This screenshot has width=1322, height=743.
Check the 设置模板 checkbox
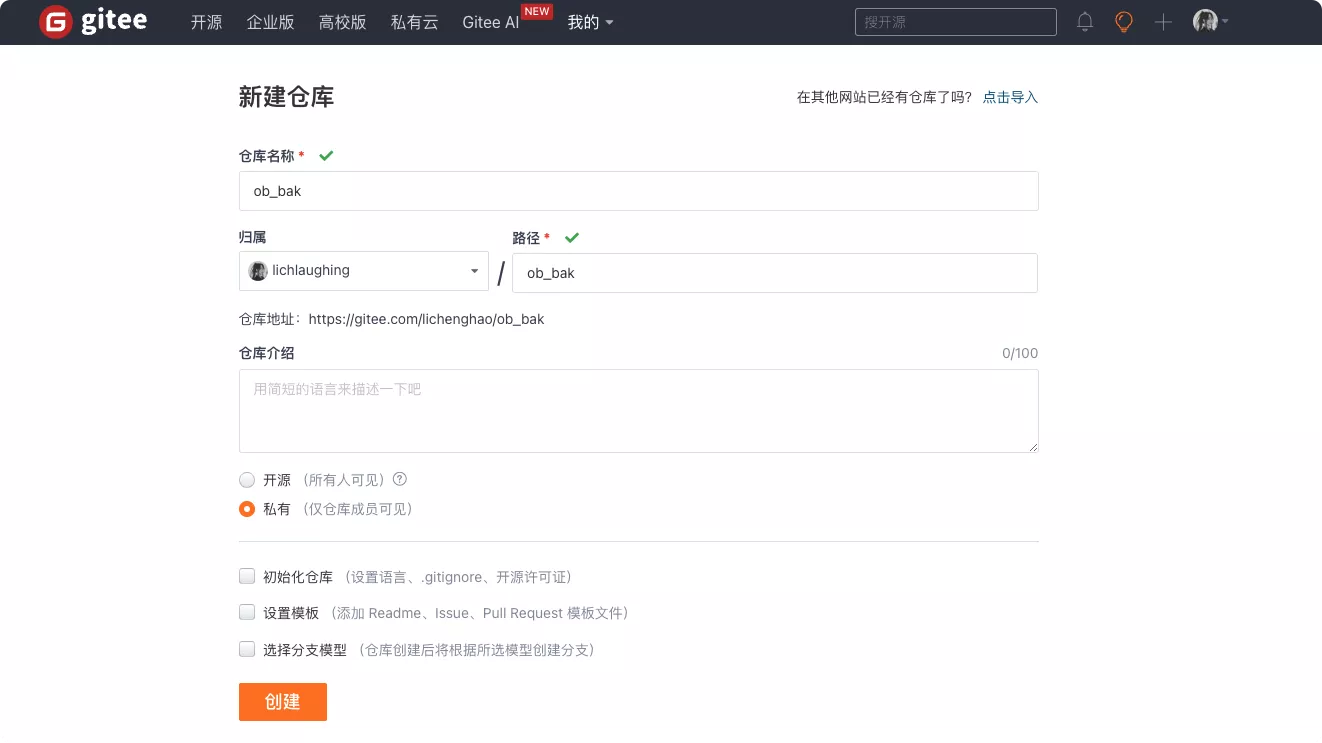click(247, 612)
